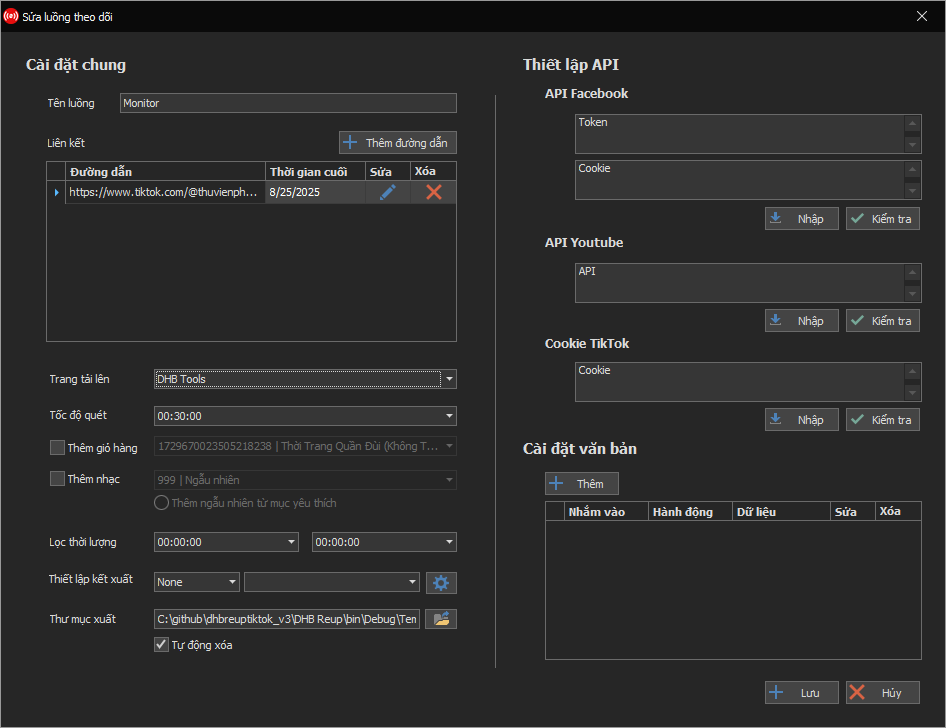946x728 pixels.
Task: Delete the TikTok link with red X icon
Action: [434, 192]
